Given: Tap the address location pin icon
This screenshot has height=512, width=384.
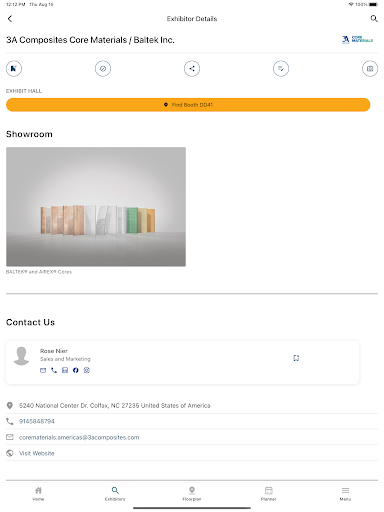Looking at the screenshot, I should click(10, 405).
